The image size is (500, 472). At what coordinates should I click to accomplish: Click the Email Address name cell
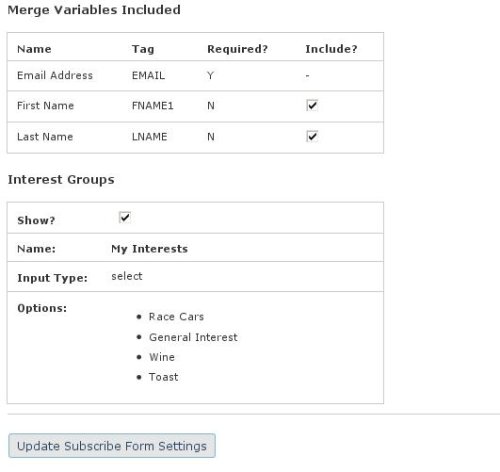pos(55,75)
